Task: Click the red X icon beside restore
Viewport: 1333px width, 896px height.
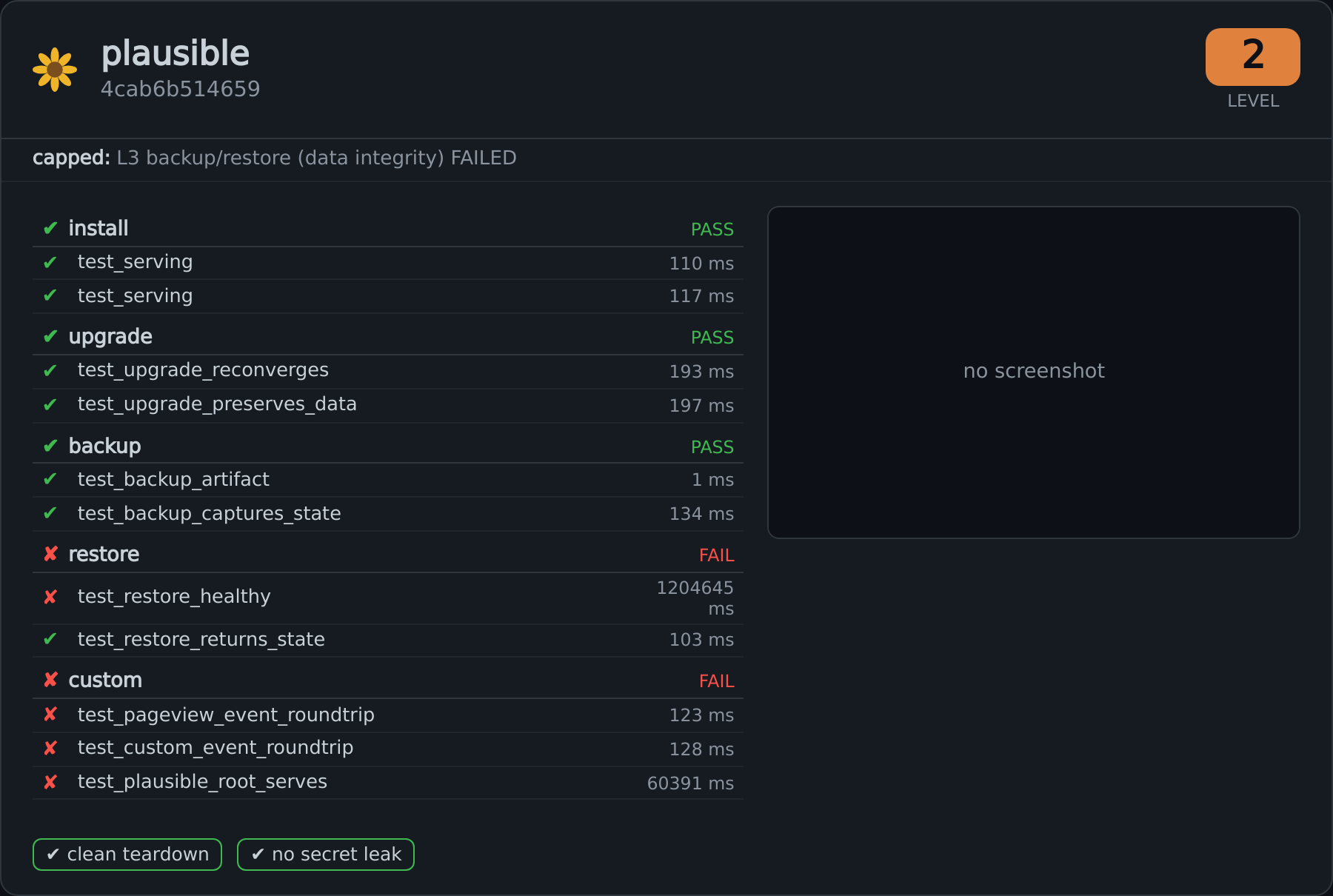Action: tap(50, 554)
